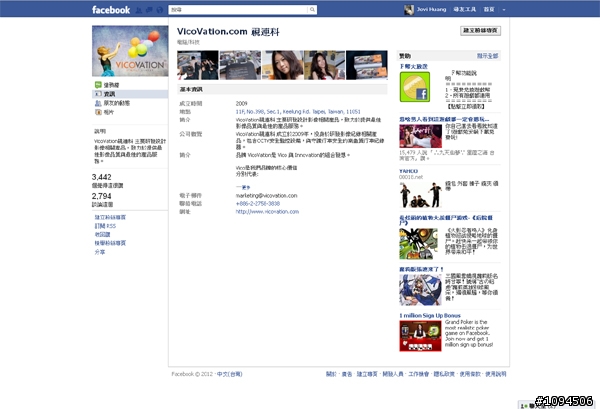Open friend requests icon in top bar
Viewport: 600px width, 409px height.
point(139,10)
